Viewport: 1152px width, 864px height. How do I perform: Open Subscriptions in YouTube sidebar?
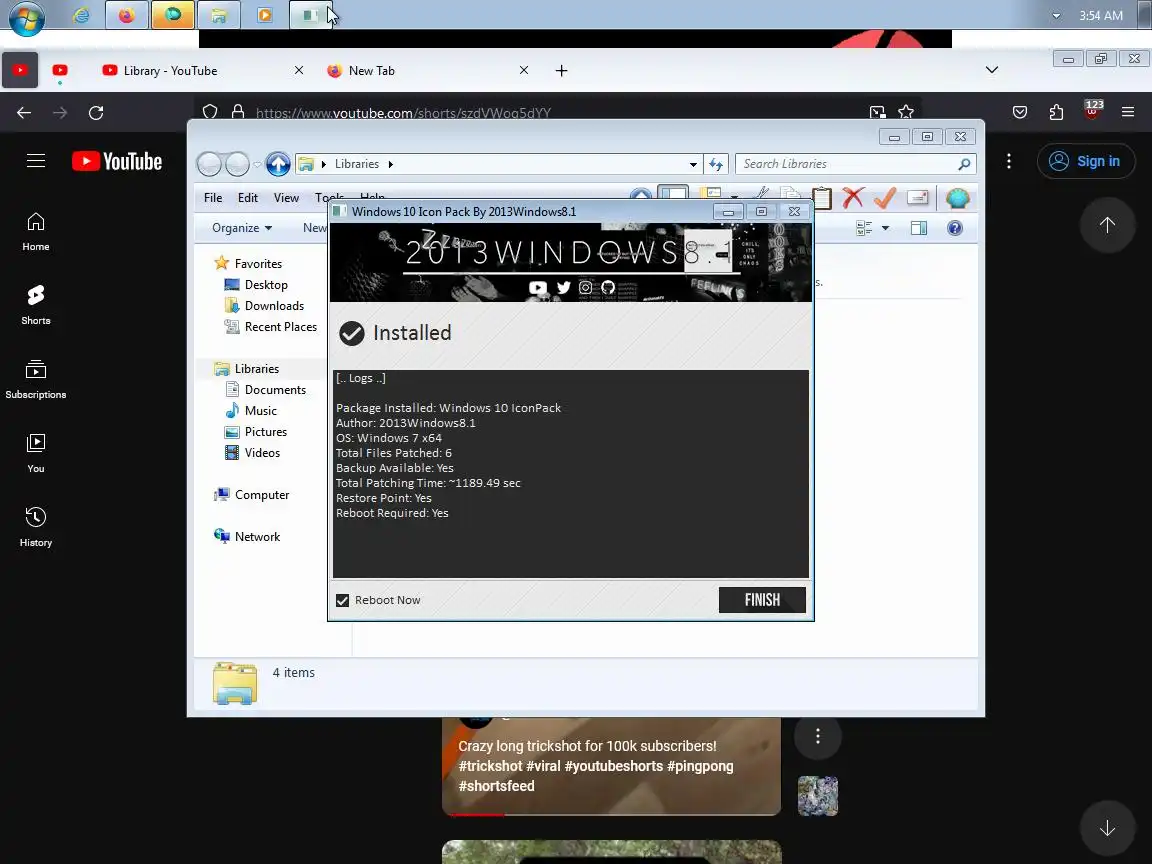[36, 379]
